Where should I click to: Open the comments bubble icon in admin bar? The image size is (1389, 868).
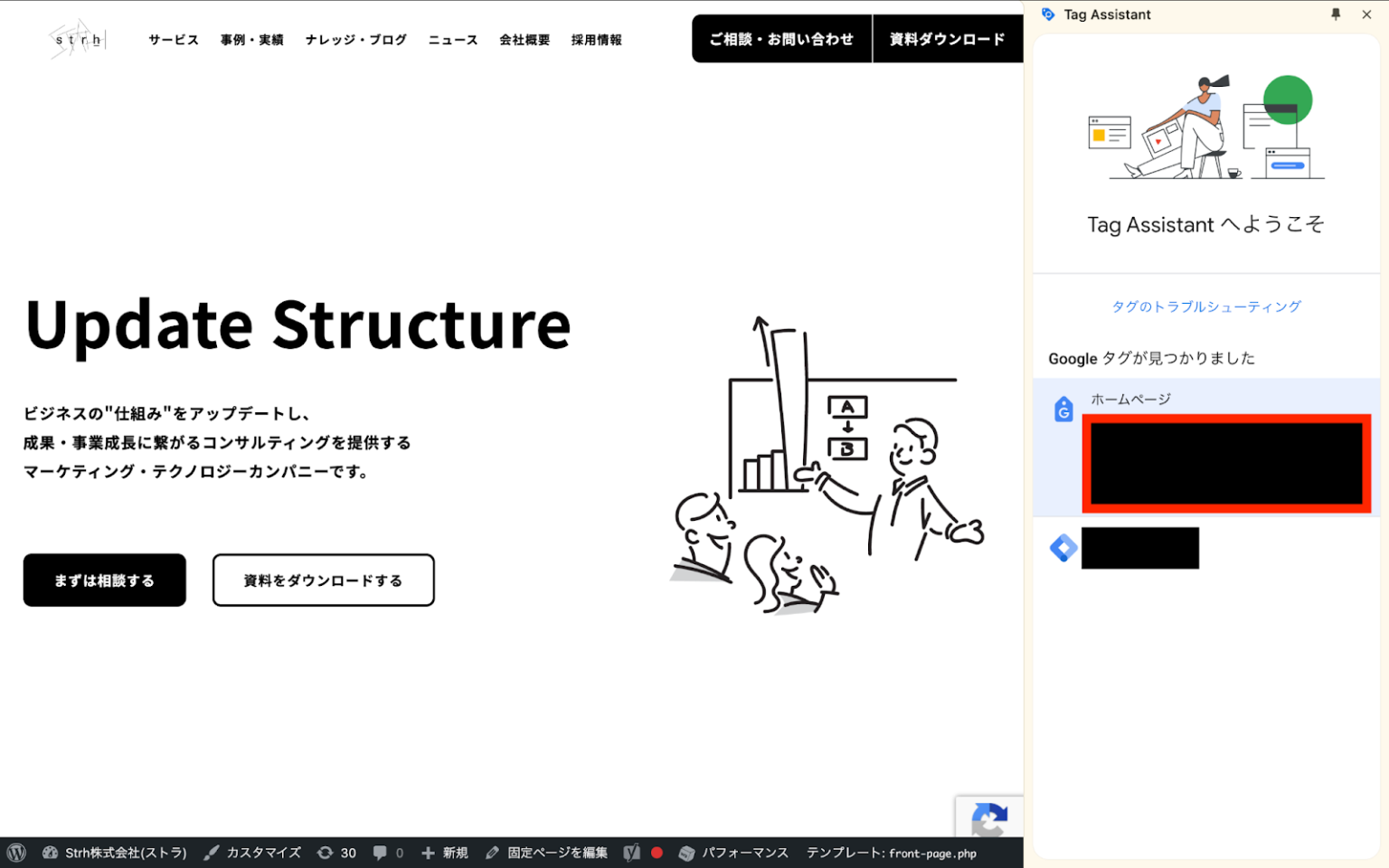(x=380, y=852)
